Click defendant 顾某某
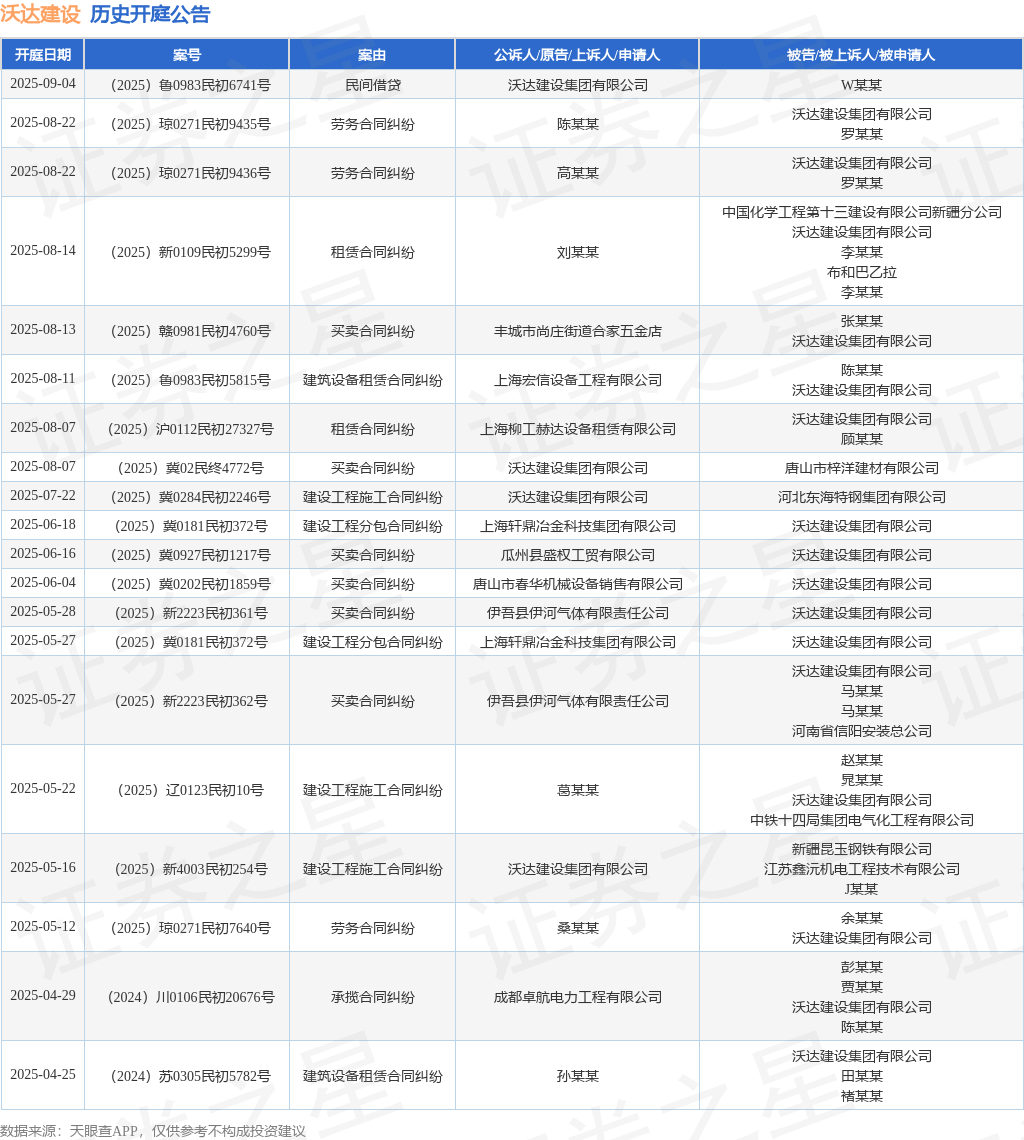This screenshot has width=1024, height=1140. coord(861,439)
